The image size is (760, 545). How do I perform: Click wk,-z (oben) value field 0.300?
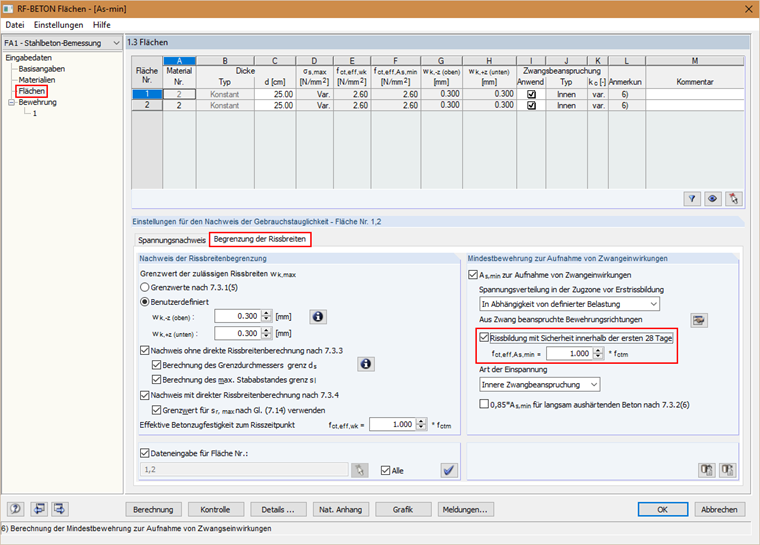238,316
